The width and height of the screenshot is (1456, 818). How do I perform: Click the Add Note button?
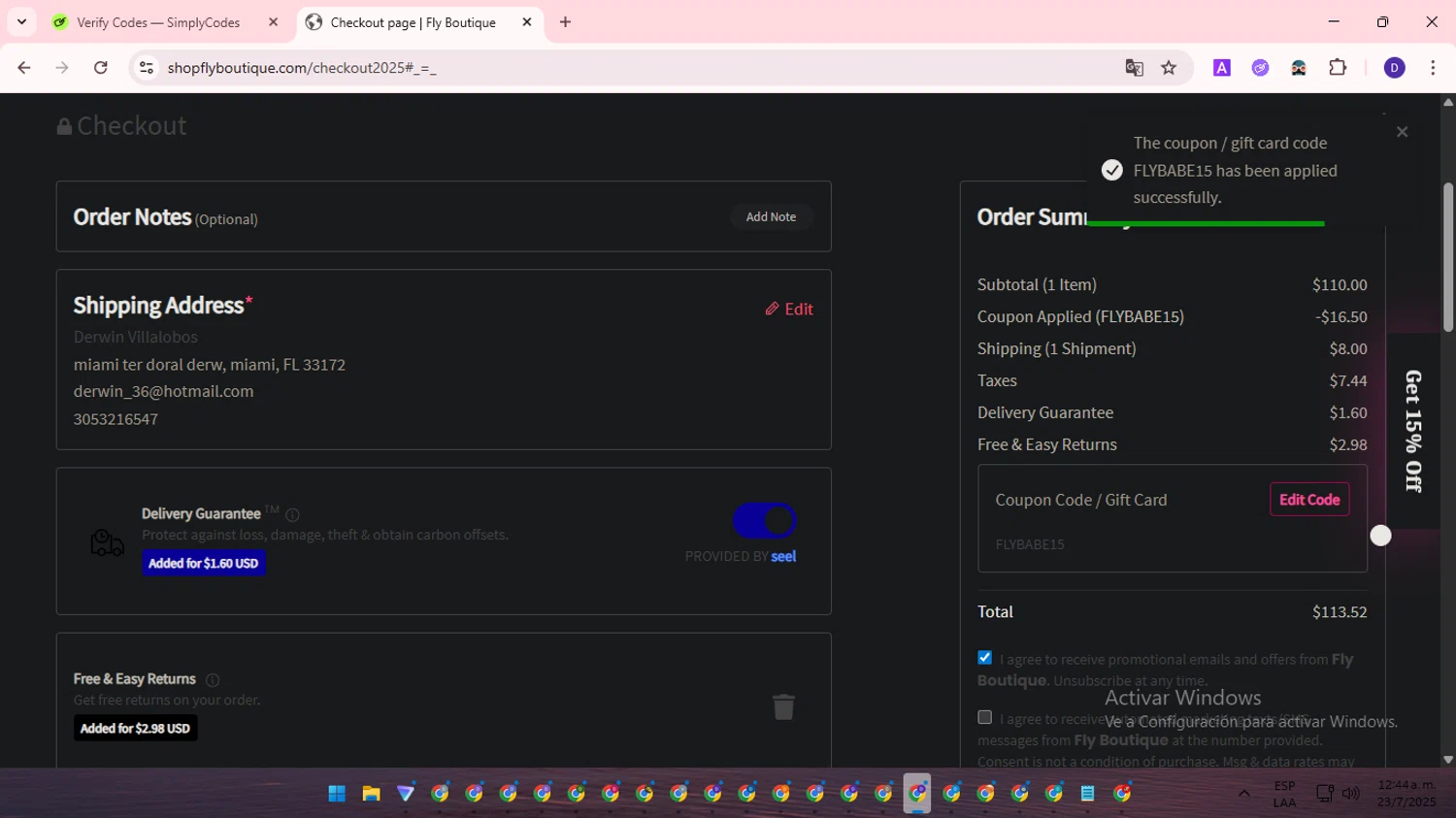(x=771, y=217)
